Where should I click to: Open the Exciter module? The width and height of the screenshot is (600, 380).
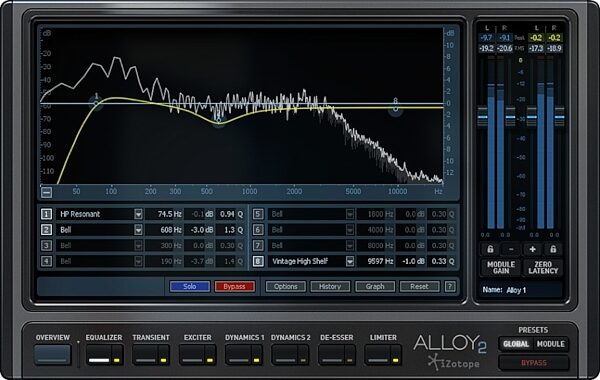[x=192, y=355]
